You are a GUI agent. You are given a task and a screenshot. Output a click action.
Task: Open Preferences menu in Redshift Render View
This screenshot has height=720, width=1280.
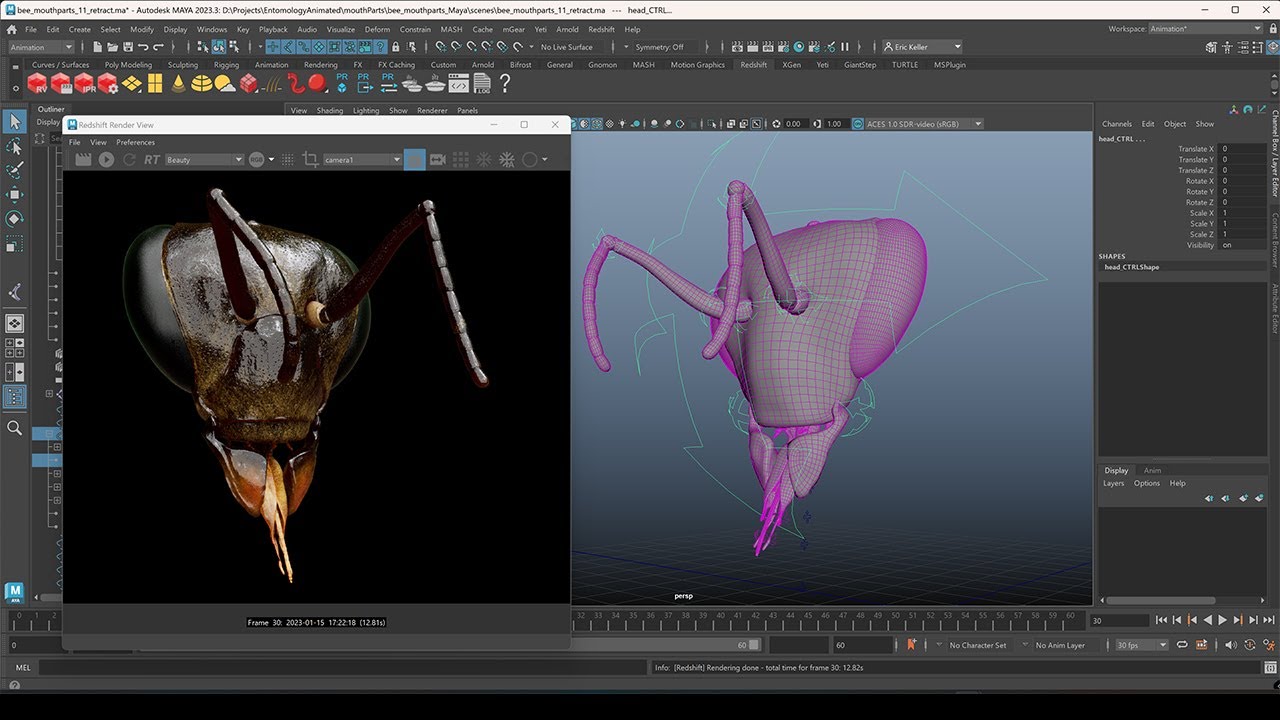[135, 142]
